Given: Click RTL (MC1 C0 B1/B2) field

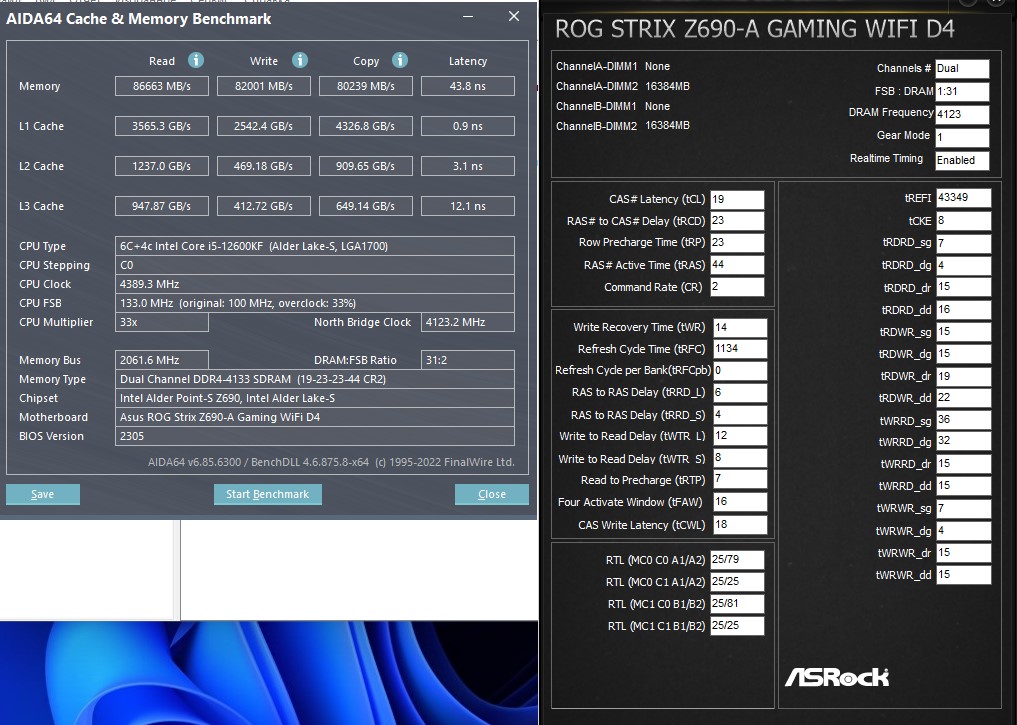Looking at the screenshot, I should (x=737, y=604).
